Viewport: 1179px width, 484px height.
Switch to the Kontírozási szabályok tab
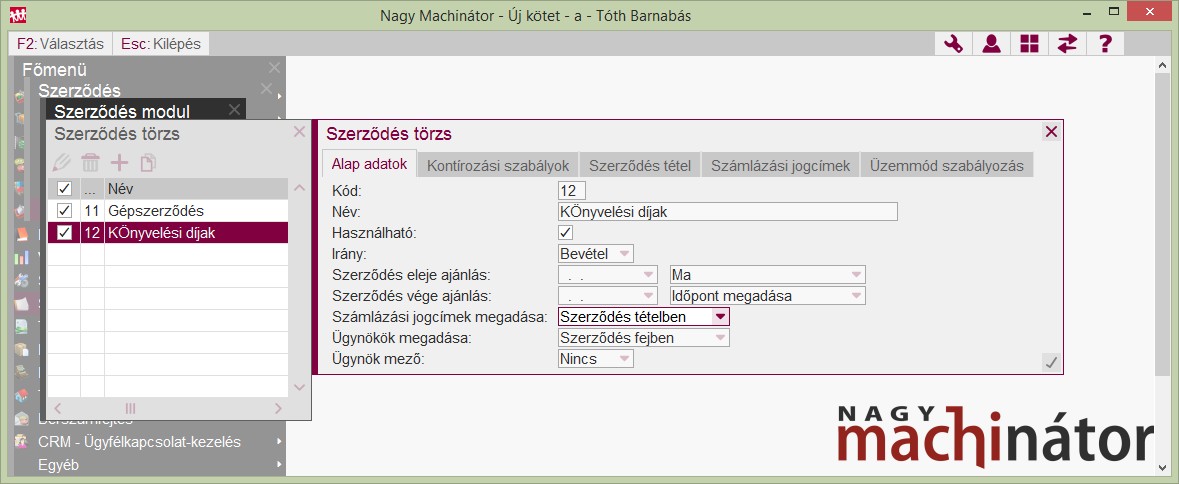click(x=498, y=166)
